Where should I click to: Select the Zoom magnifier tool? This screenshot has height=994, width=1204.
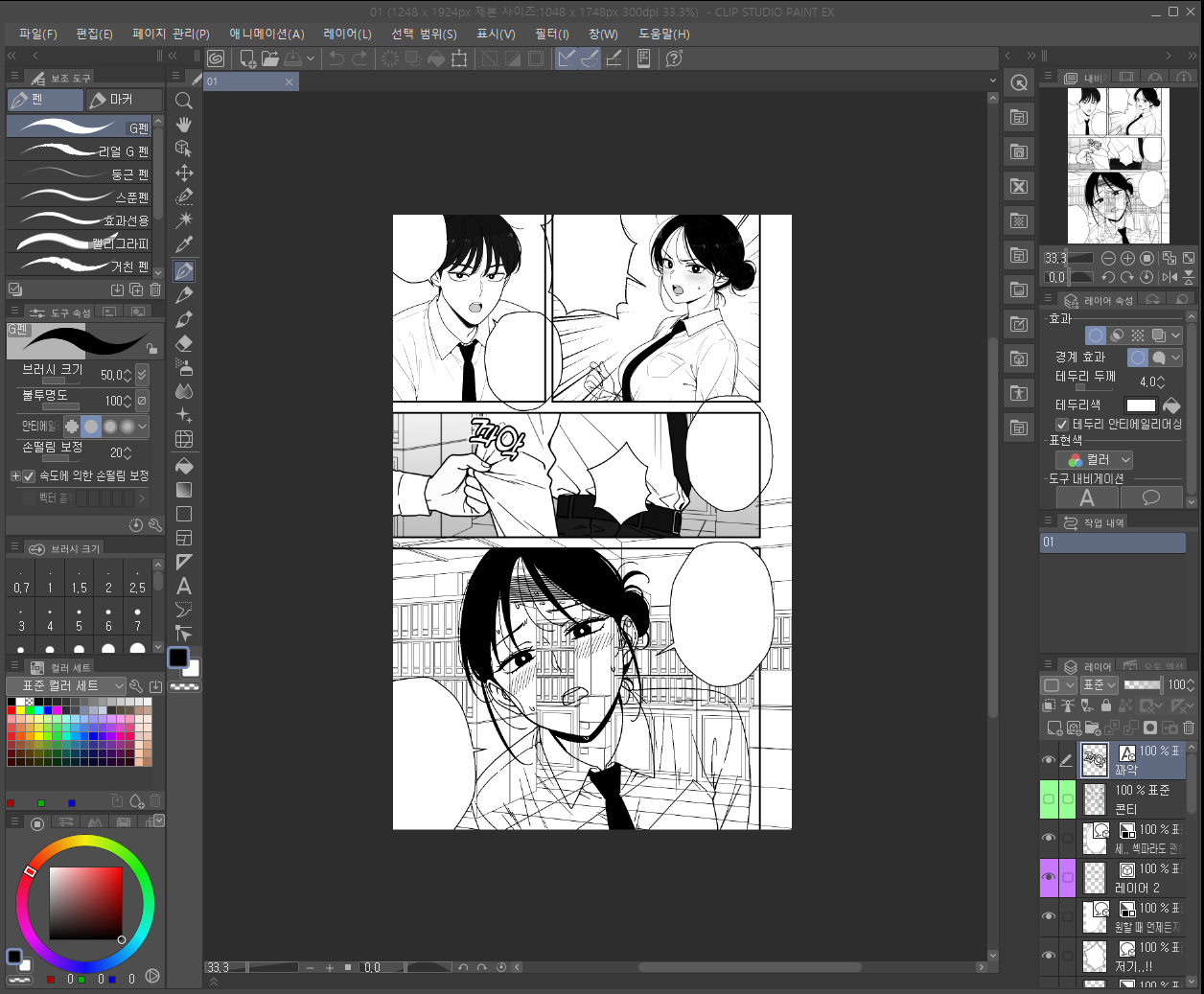(184, 101)
